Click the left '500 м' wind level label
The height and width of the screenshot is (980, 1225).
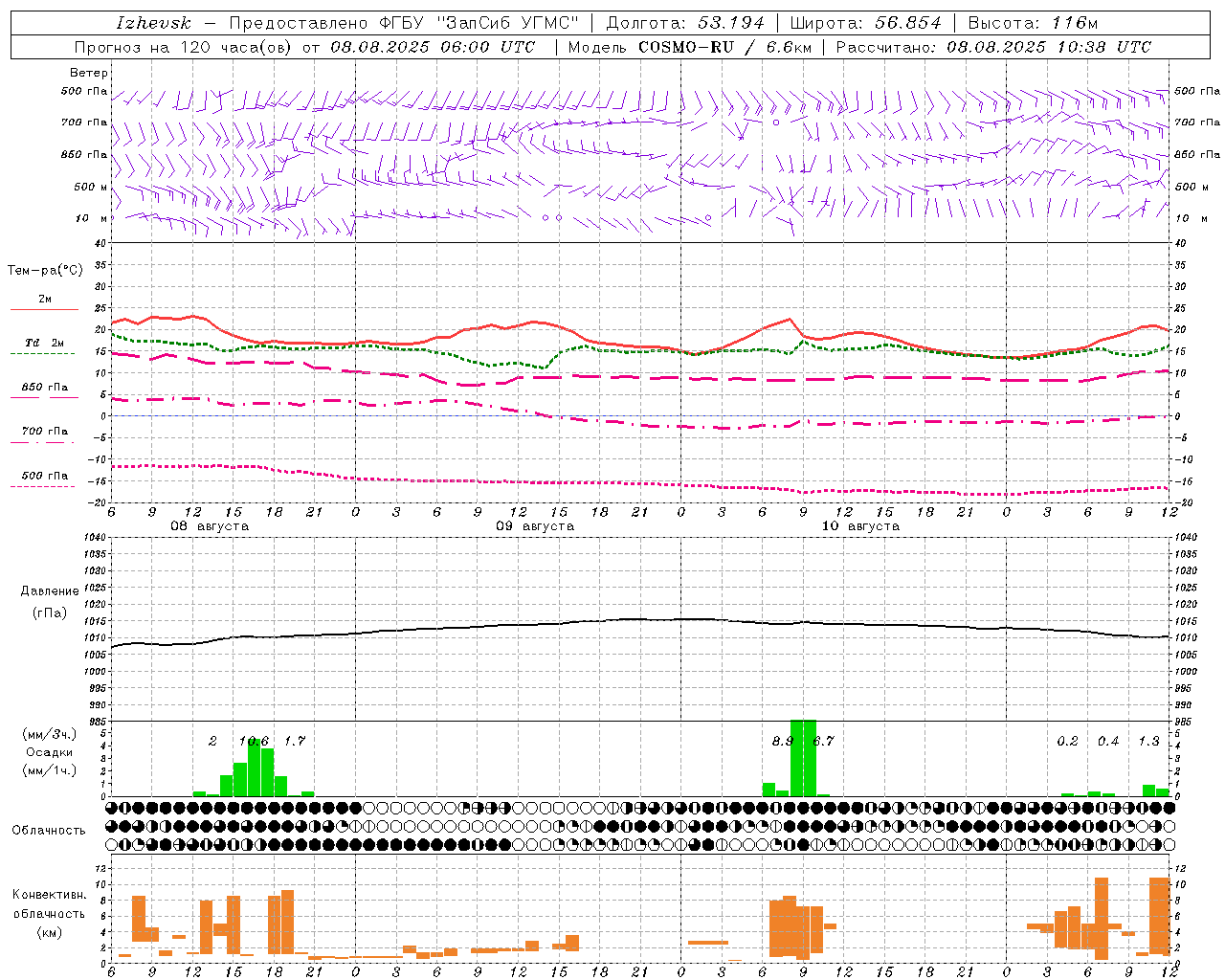(91, 188)
